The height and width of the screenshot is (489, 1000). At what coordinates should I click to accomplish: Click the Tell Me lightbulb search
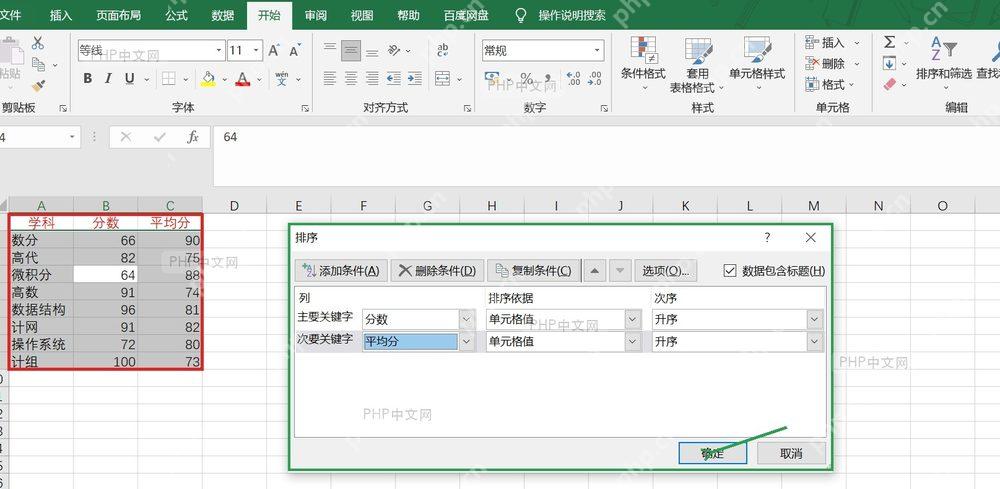521,15
